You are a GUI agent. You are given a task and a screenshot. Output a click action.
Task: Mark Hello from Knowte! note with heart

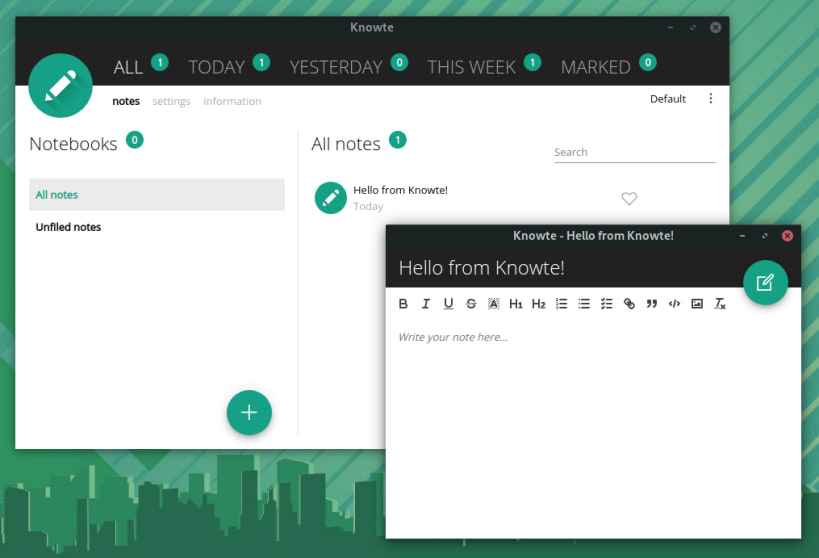tap(629, 199)
